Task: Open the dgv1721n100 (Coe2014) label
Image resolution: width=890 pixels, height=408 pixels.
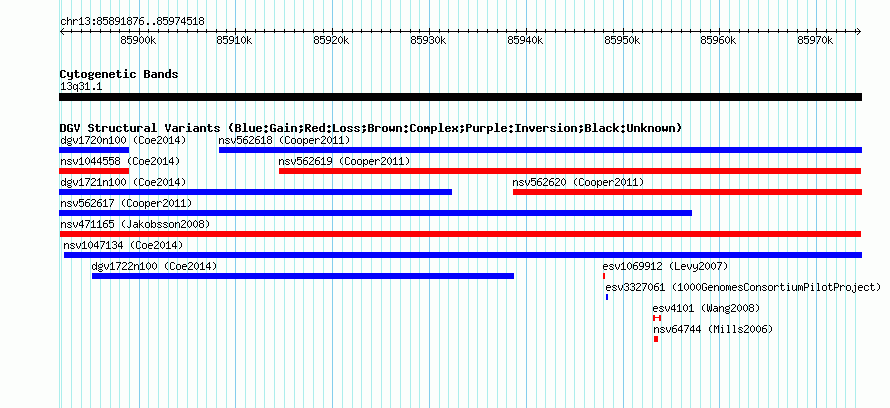Action: pyautogui.click(x=123, y=182)
